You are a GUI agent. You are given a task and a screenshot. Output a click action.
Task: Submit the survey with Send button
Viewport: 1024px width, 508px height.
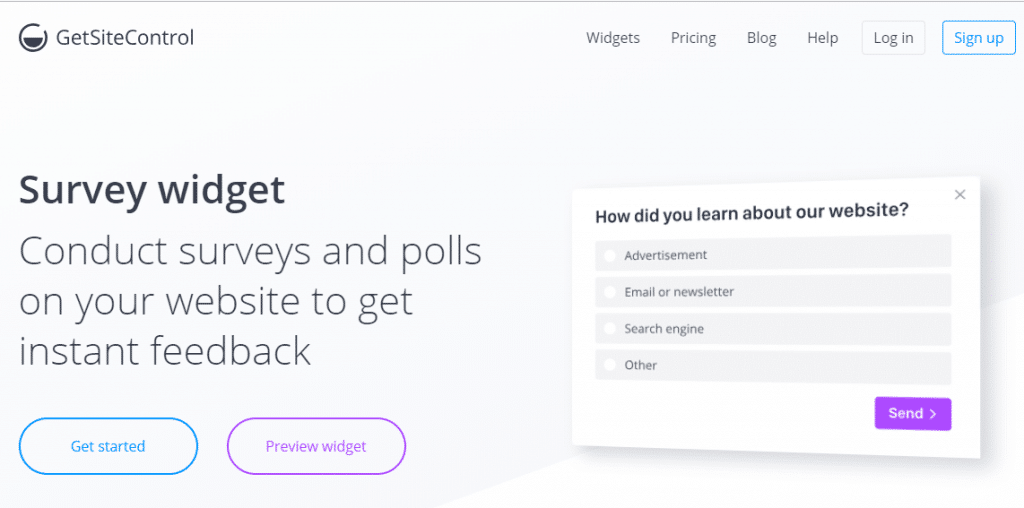point(912,413)
